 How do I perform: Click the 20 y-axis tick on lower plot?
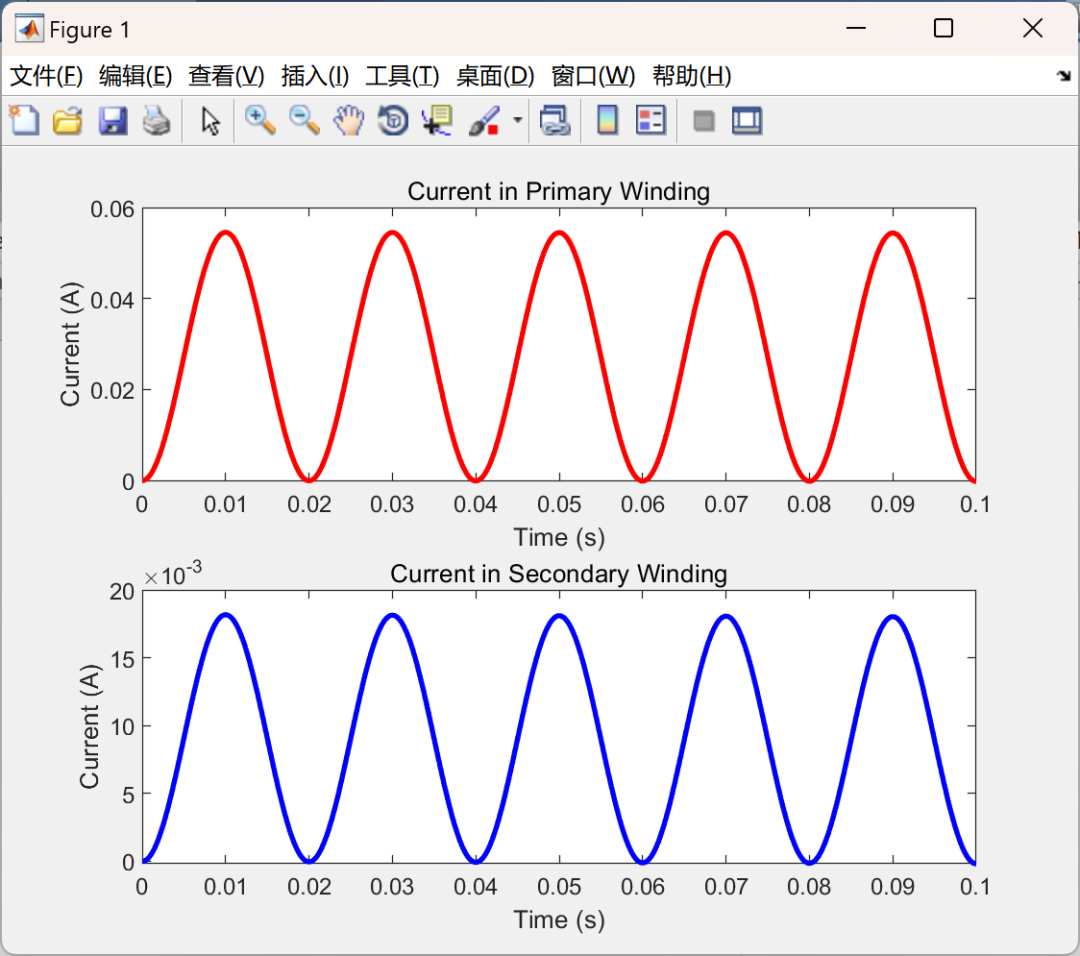122,592
